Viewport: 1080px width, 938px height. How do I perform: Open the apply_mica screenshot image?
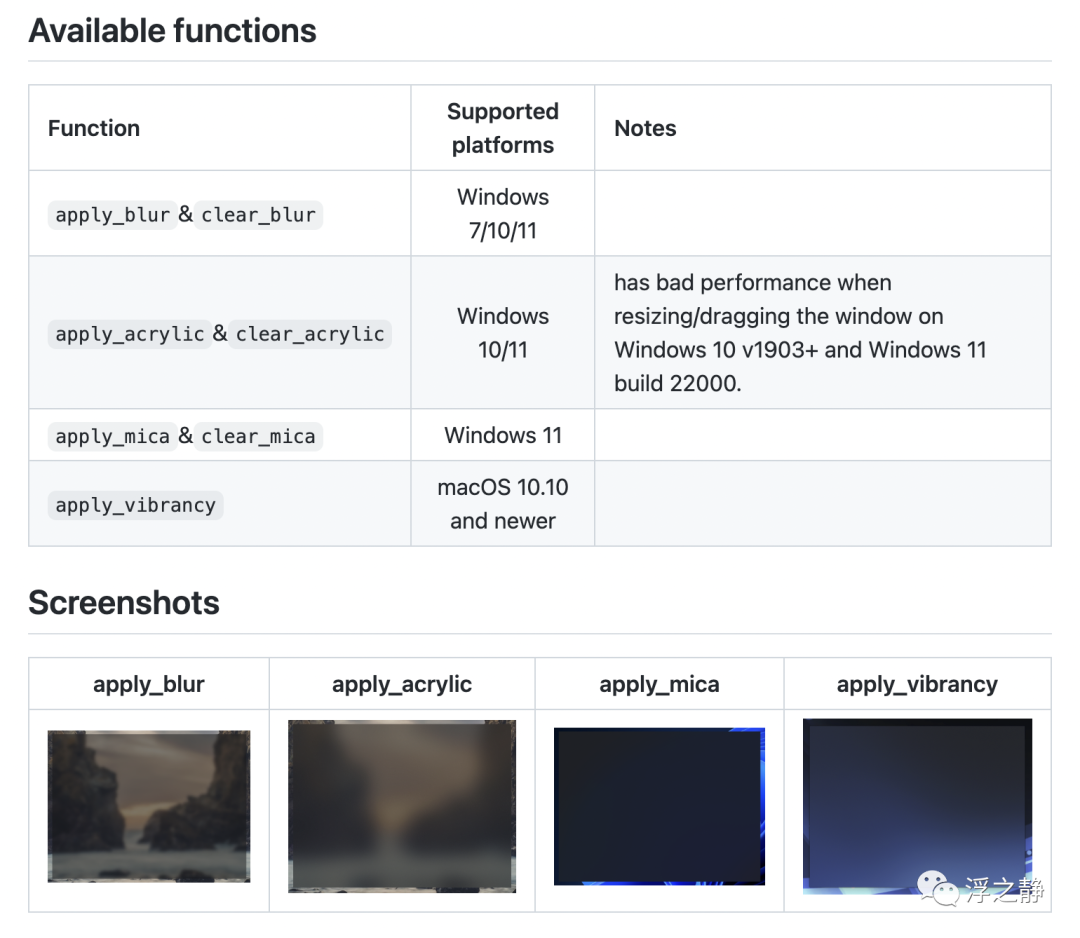(659, 806)
